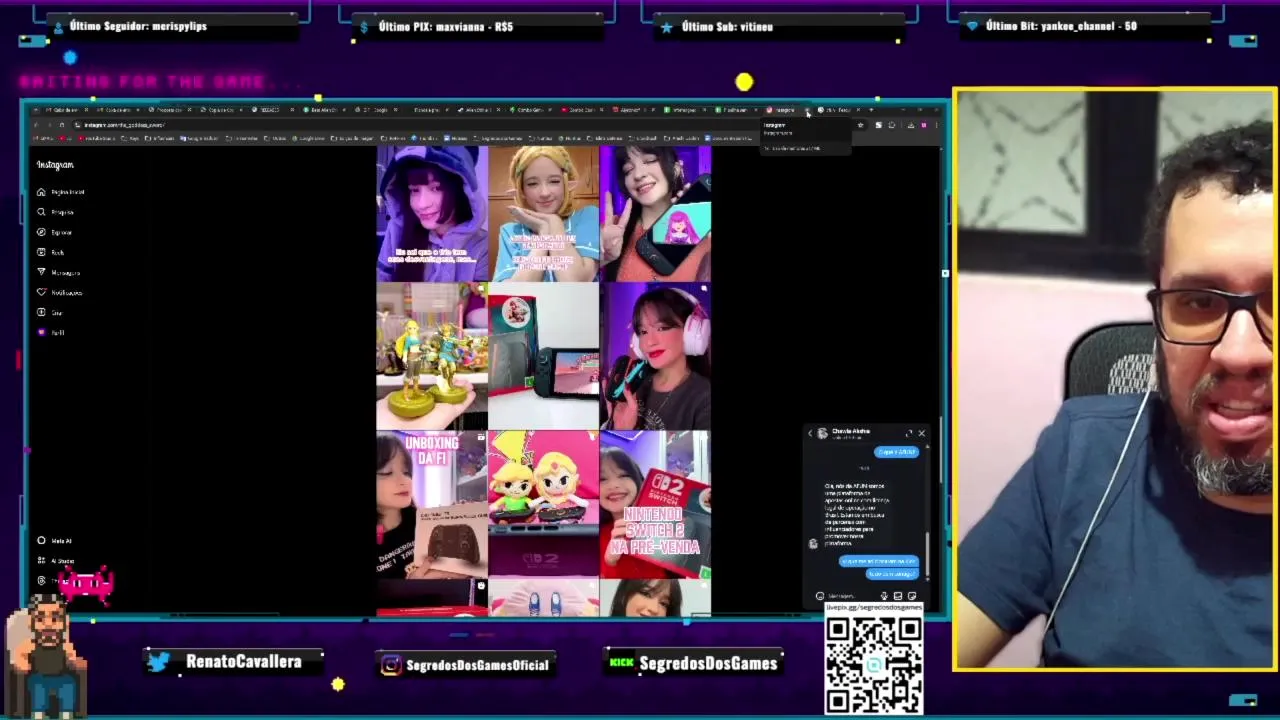Type in the Mensagem chat input field
The width and height of the screenshot is (1280, 720).
(852, 596)
